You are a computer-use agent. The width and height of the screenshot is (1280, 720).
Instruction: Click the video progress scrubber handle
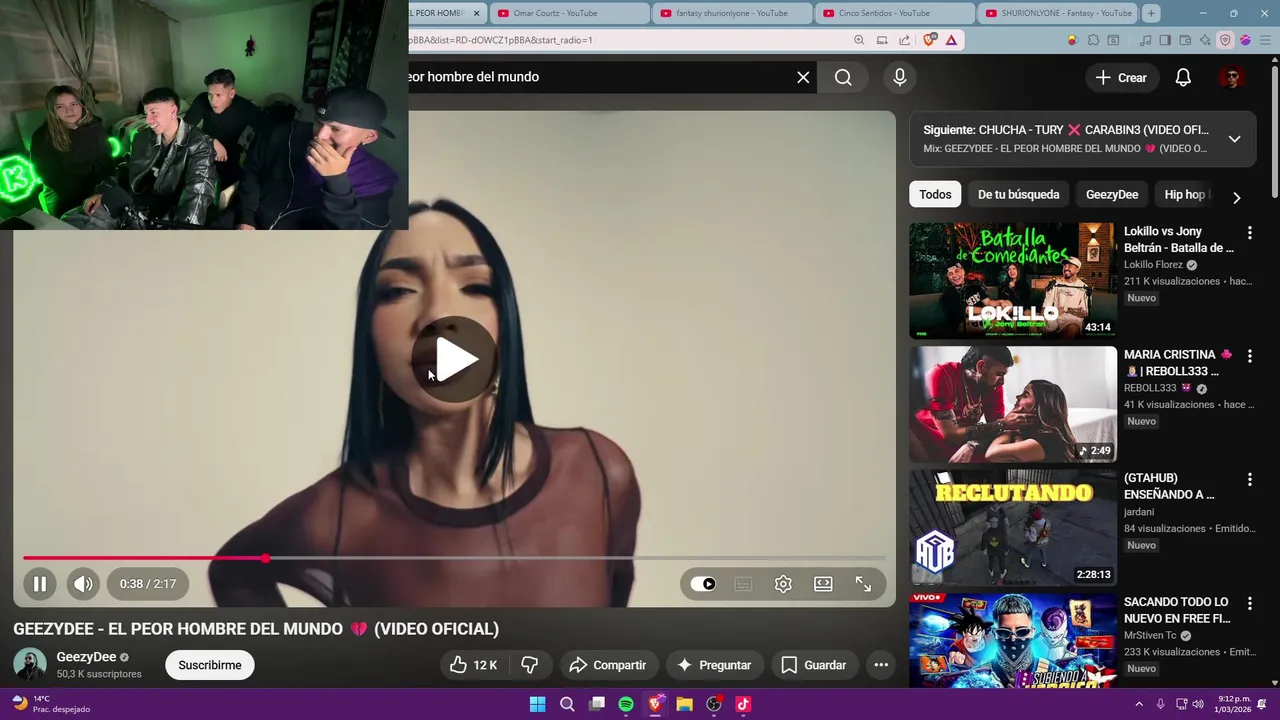[265, 558]
